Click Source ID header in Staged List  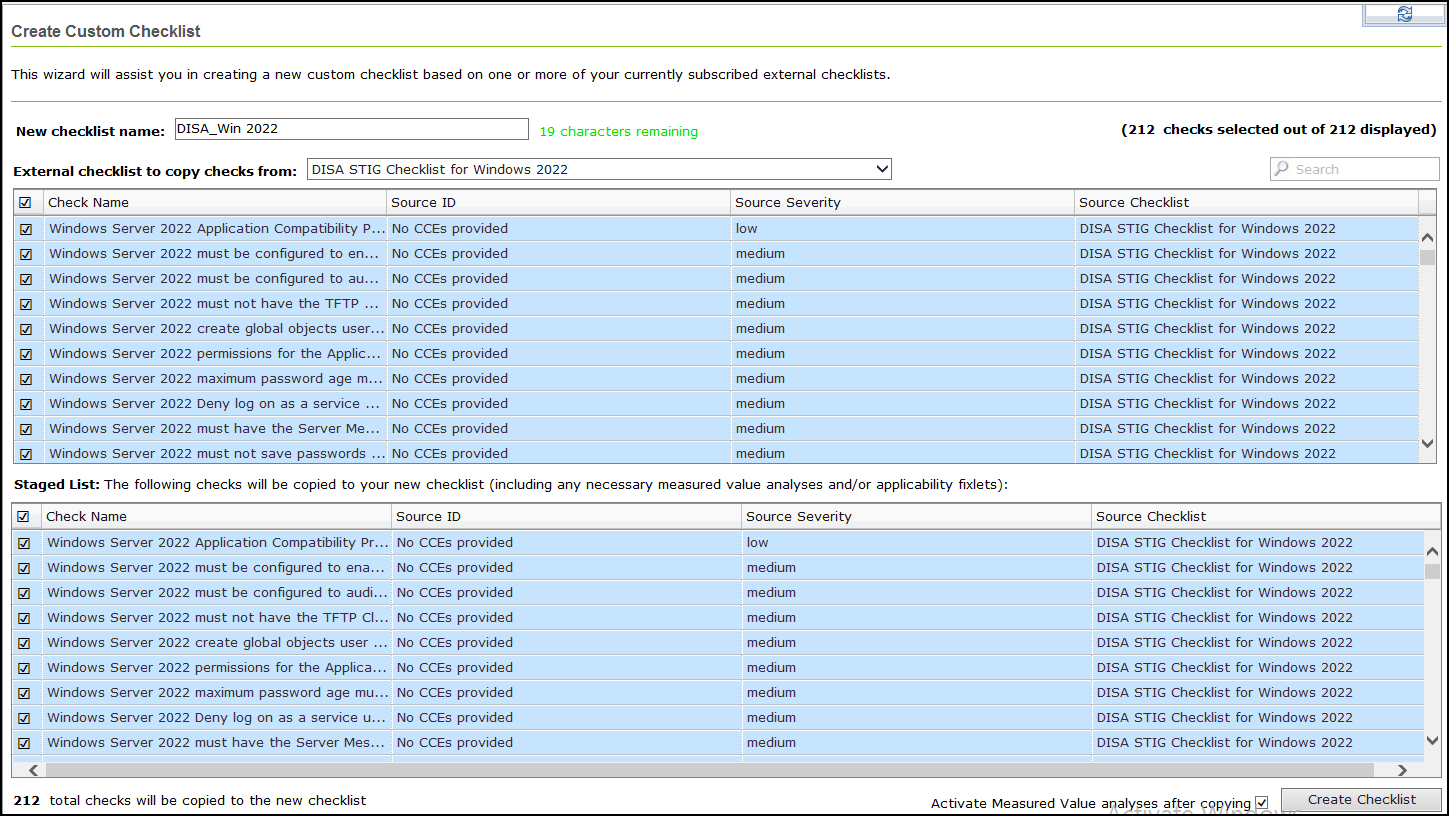pos(428,517)
